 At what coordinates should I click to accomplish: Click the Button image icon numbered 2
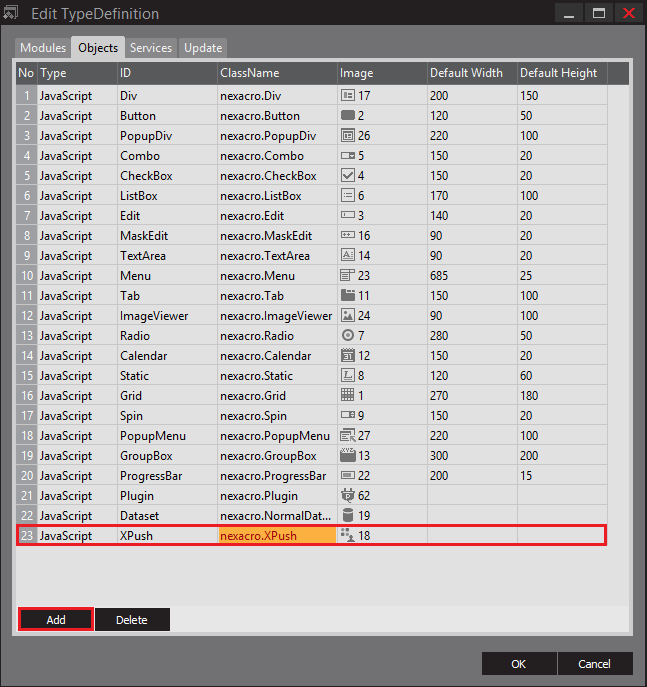[347, 116]
